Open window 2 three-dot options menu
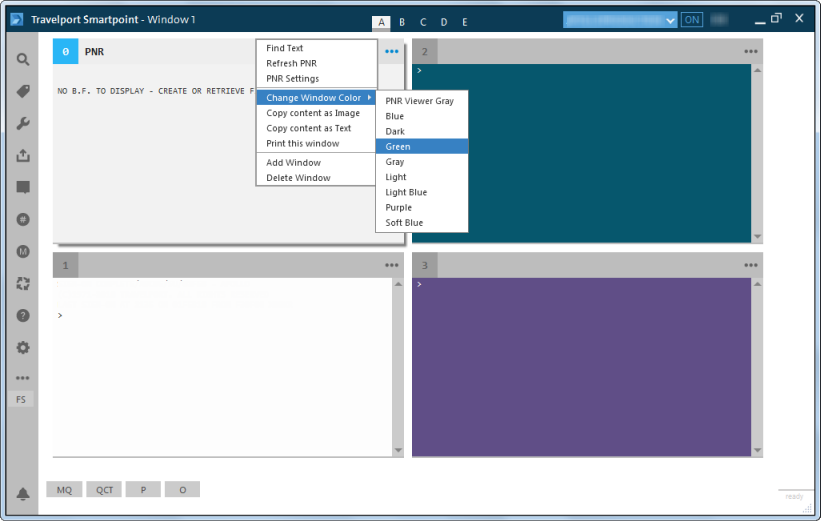The image size is (821, 521). (750, 52)
